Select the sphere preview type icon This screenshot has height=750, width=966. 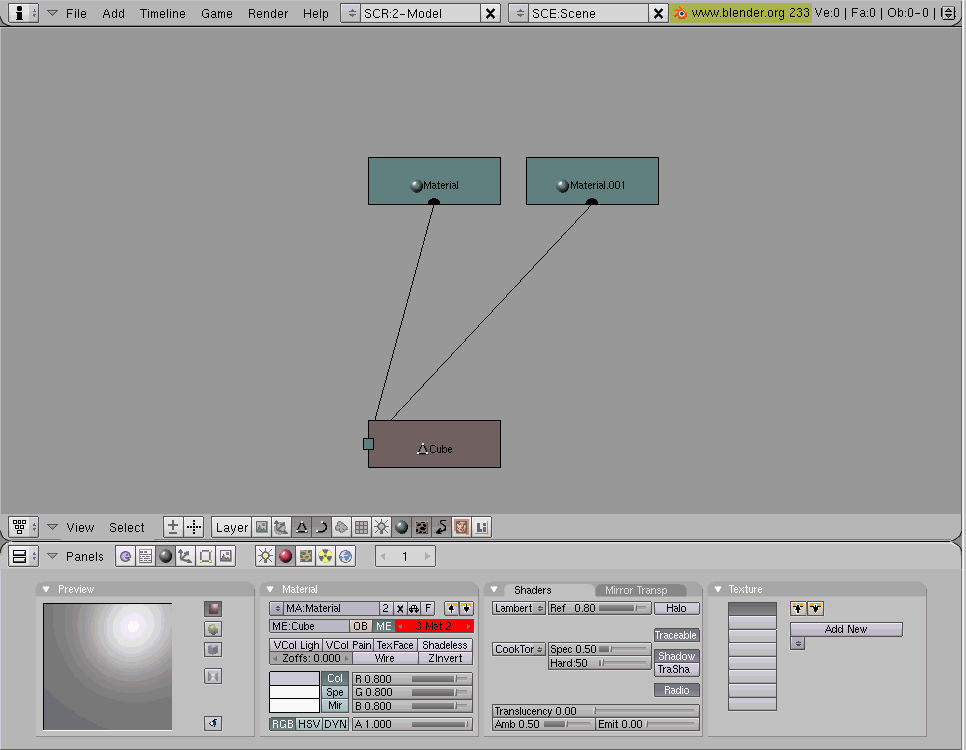tap(213, 629)
